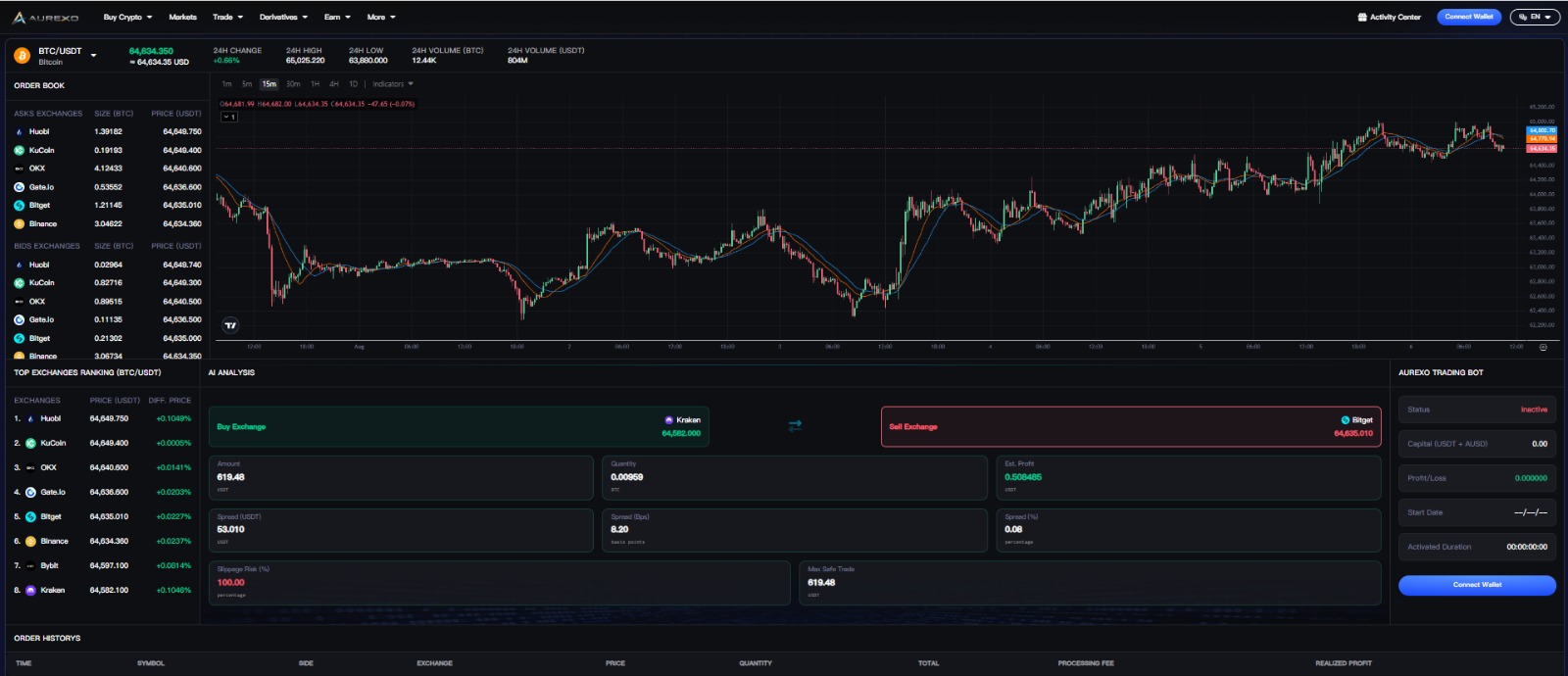The height and width of the screenshot is (676, 1568).
Task: Click the Bitget icon in asks list
Action: pos(19,206)
